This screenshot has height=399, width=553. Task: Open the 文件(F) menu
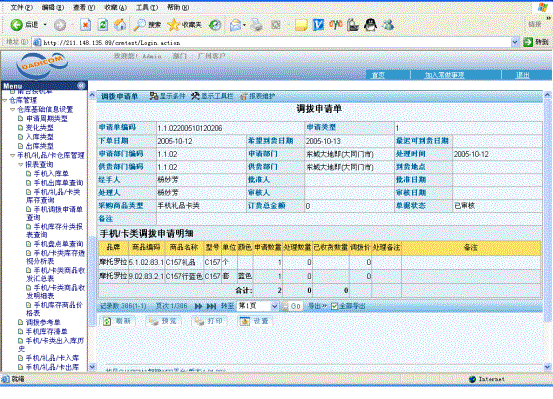(22, 7)
